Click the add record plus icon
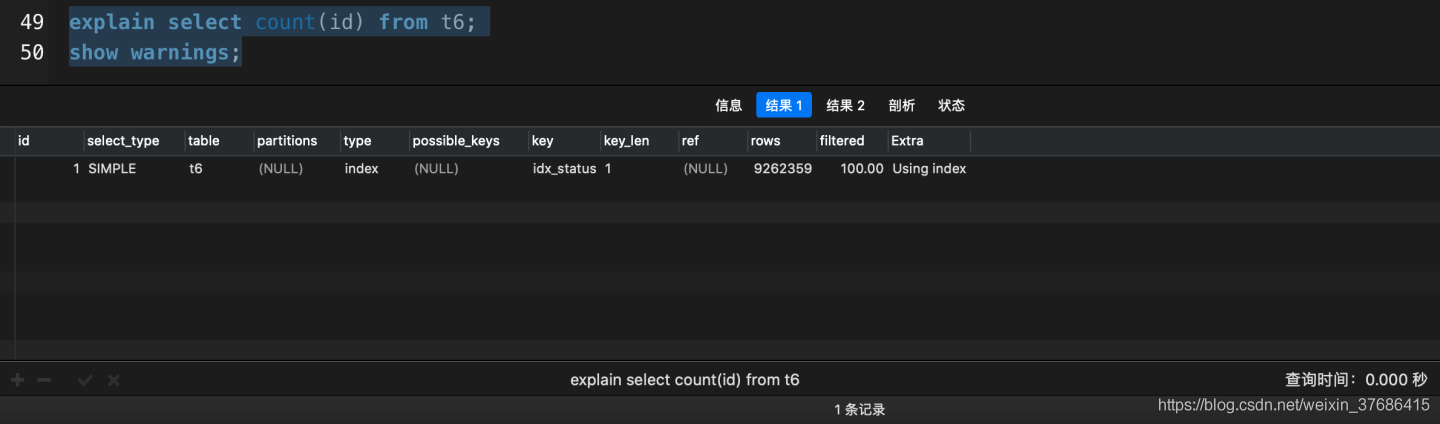Screen dimensions: 1440x424 (x=17, y=380)
